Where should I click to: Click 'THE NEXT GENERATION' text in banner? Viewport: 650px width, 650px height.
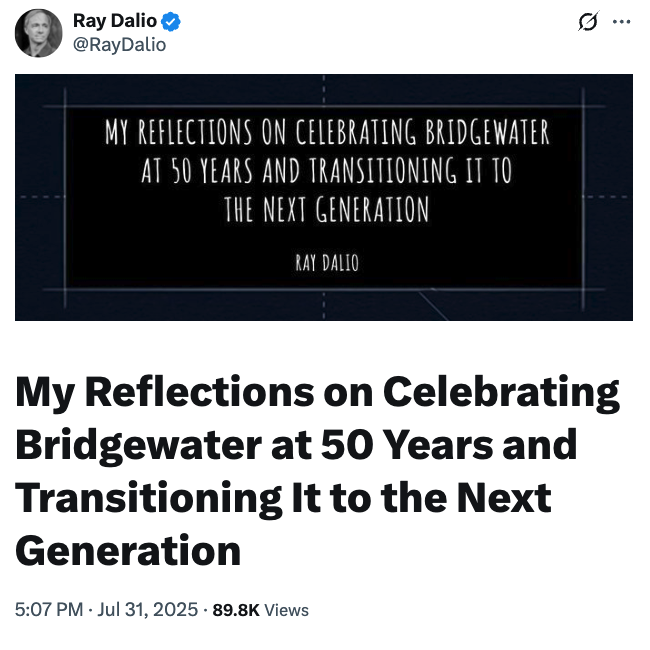click(x=327, y=209)
